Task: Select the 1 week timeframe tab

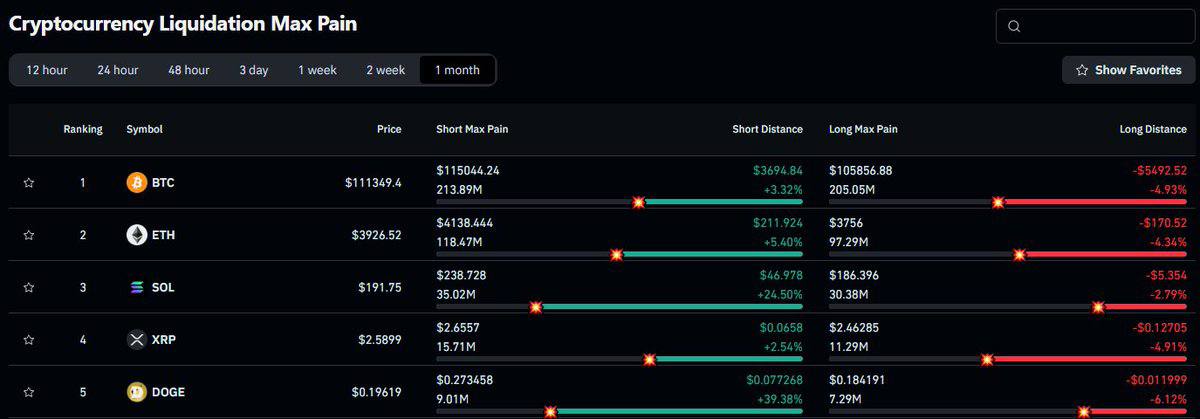Action: pos(317,70)
